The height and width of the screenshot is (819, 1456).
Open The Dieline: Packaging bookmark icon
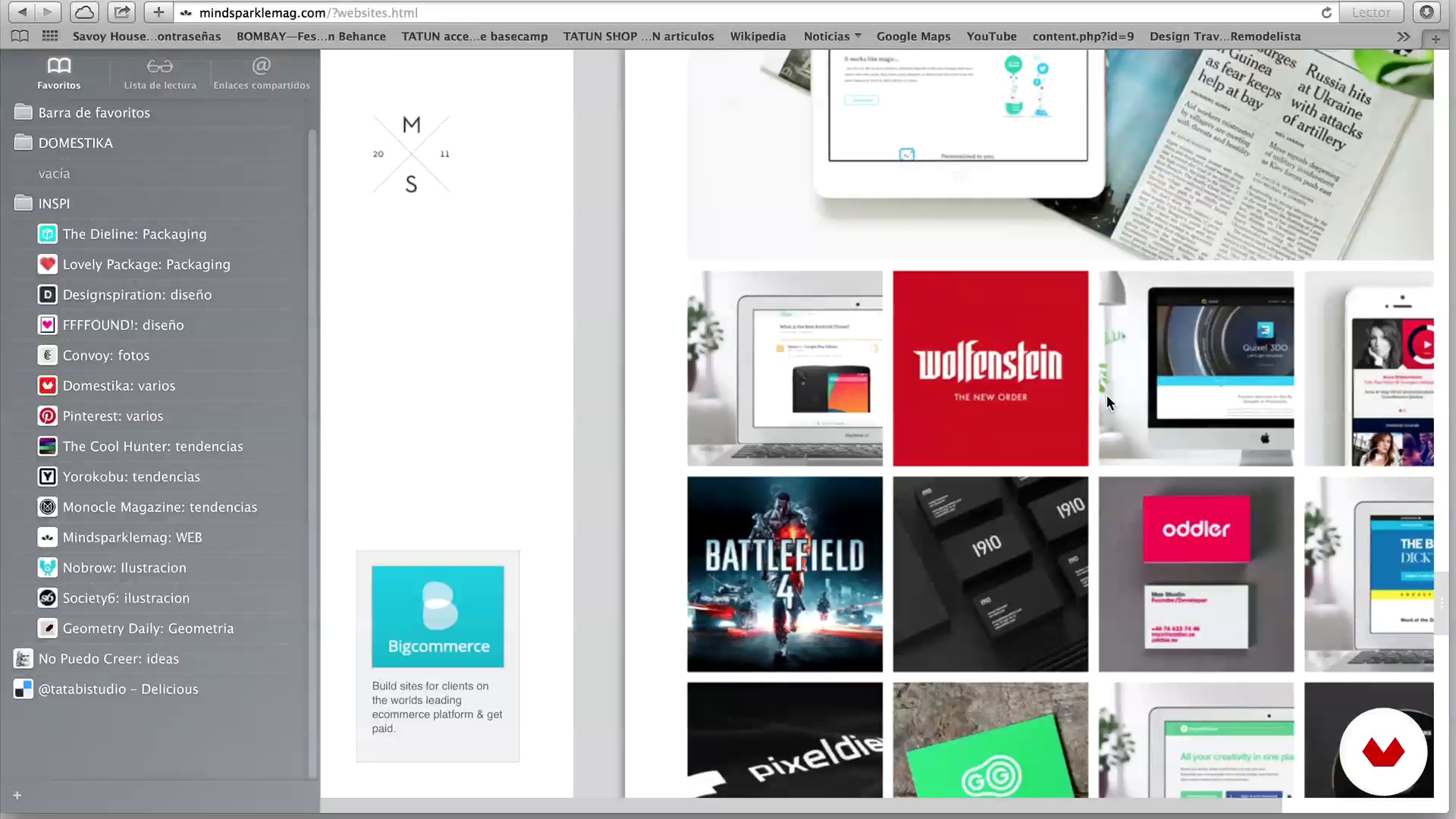[x=47, y=234]
